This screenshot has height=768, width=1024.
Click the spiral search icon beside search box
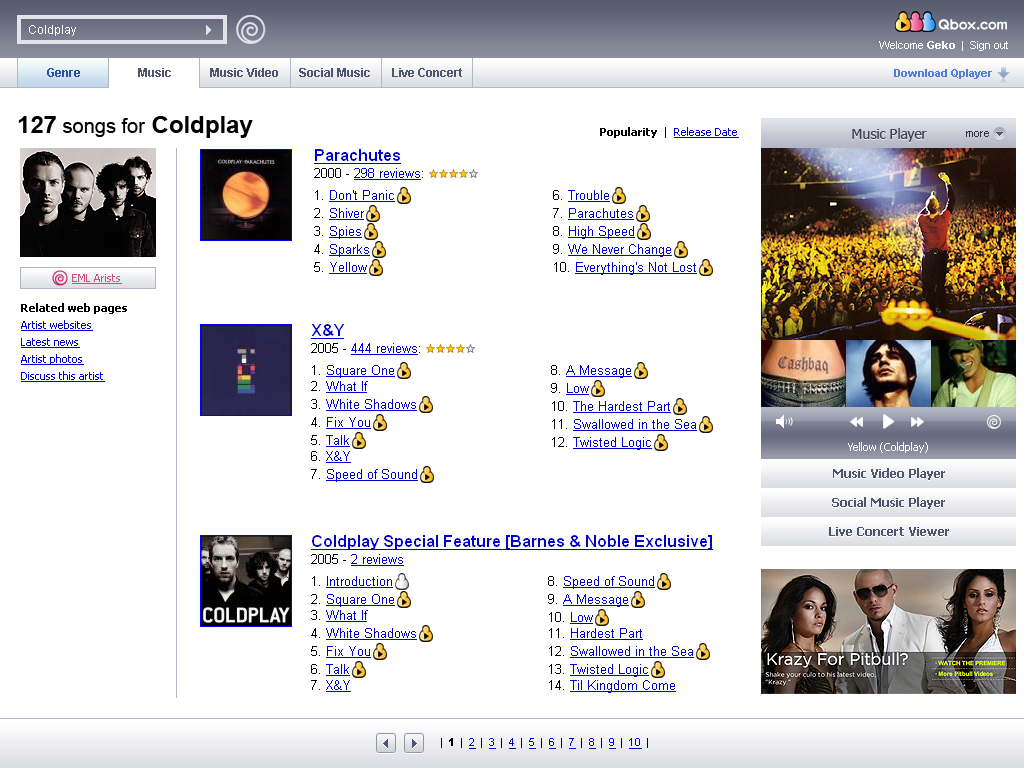click(251, 29)
